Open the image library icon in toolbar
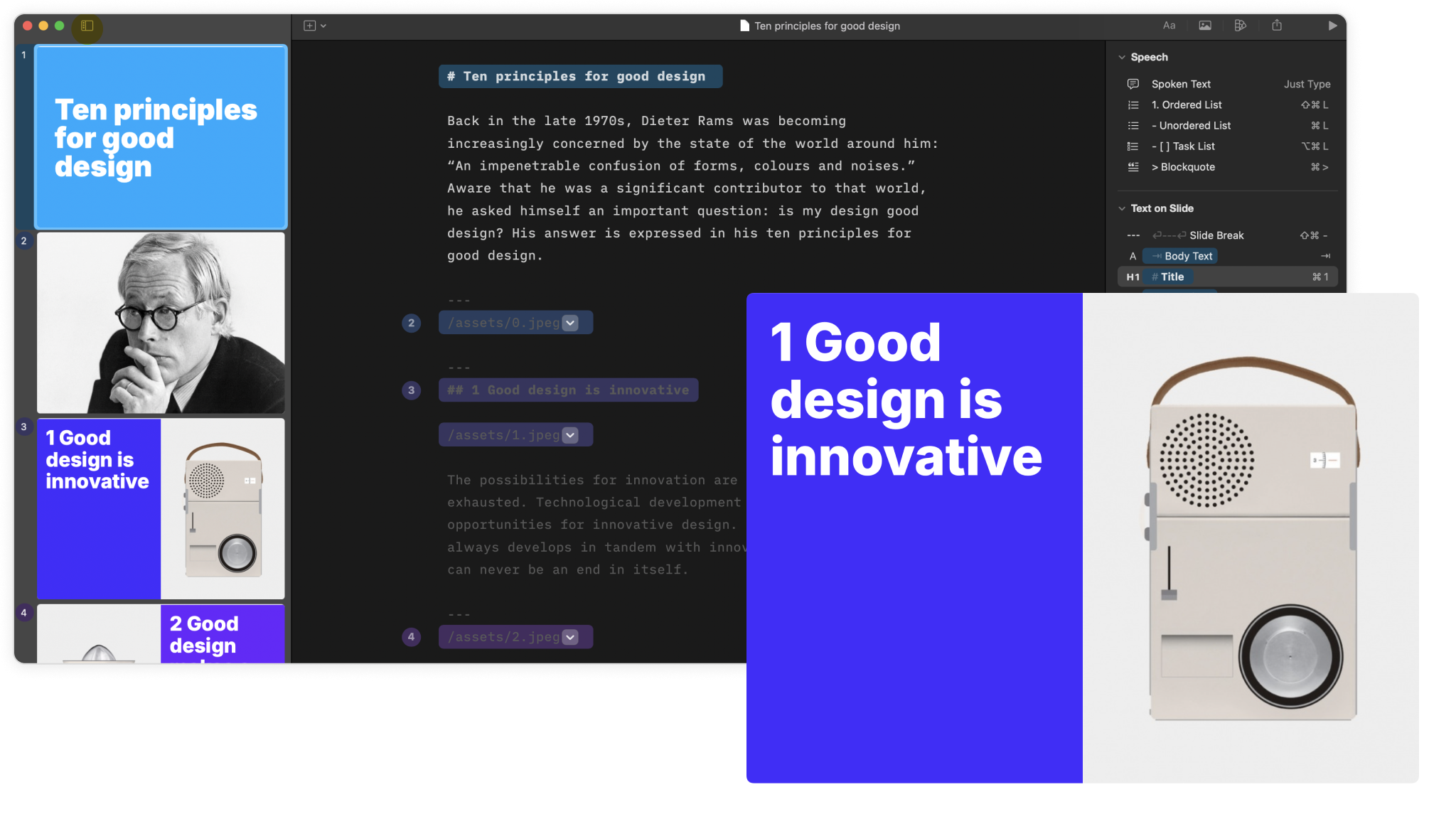Image resolution: width=1456 pixels, height=819 pixels. pyautogui.click(x=1205, y=26)
